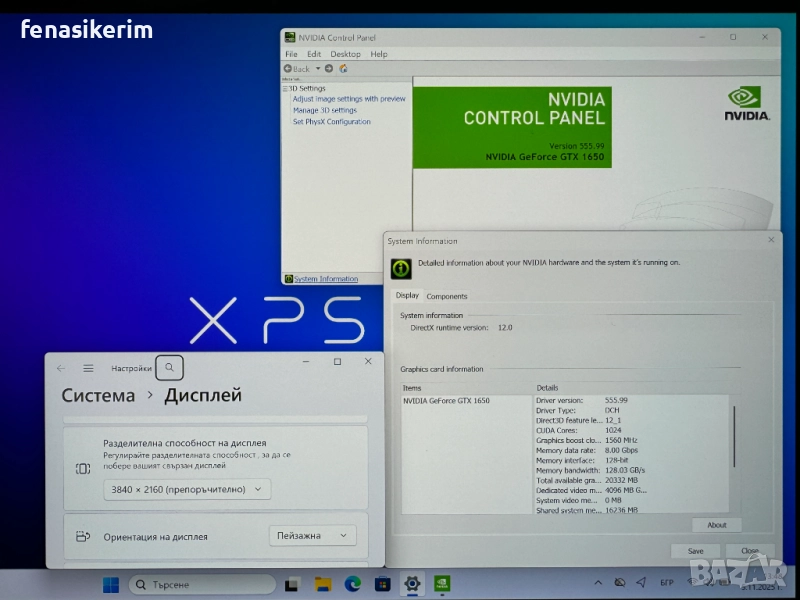This screenshot has width=800, height=600.
Task: Click the NVIDIA taskbar icon
Action: 442,583
